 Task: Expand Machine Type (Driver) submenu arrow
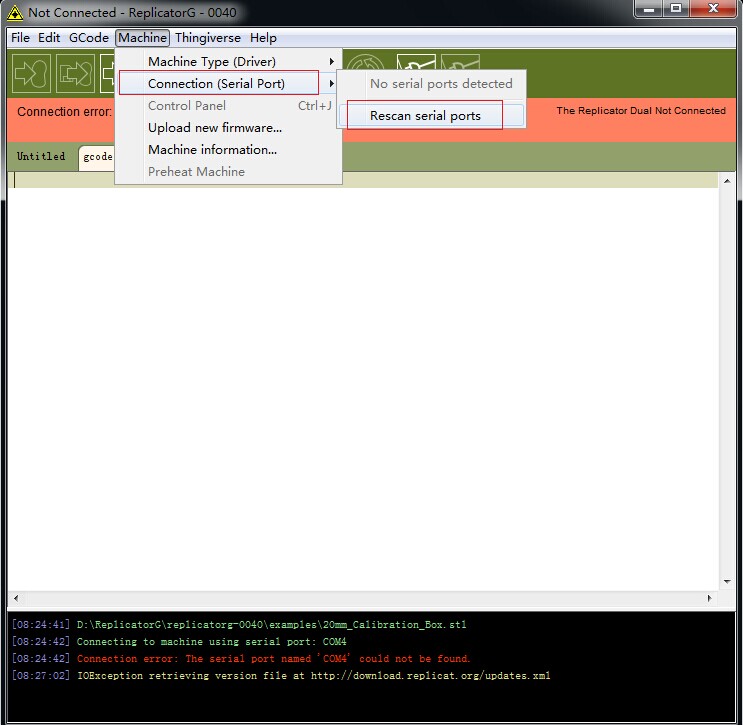click(332, 62)
